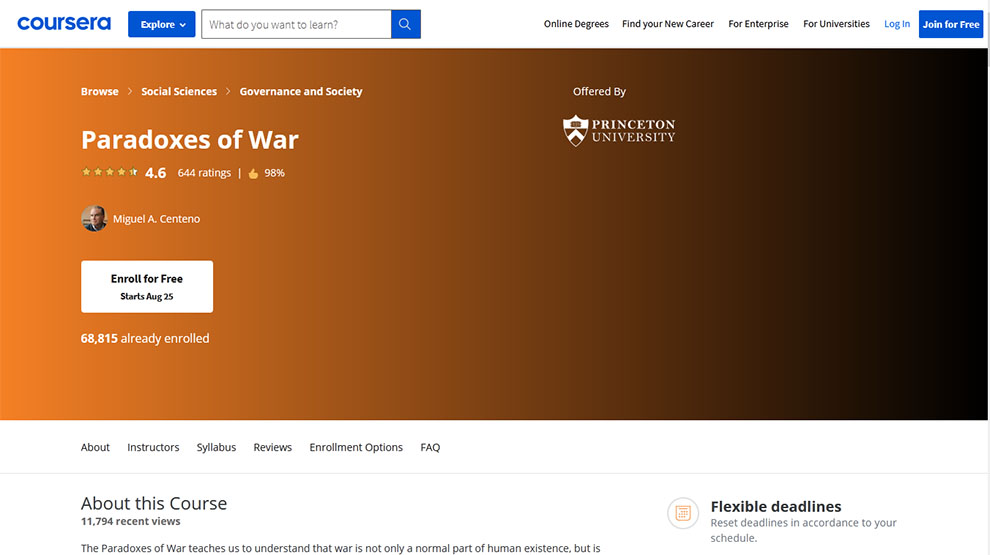Screen dimensions: 990x555
Task: Click '68,815 already enrolled' text
Action: (x=145, y=338)
